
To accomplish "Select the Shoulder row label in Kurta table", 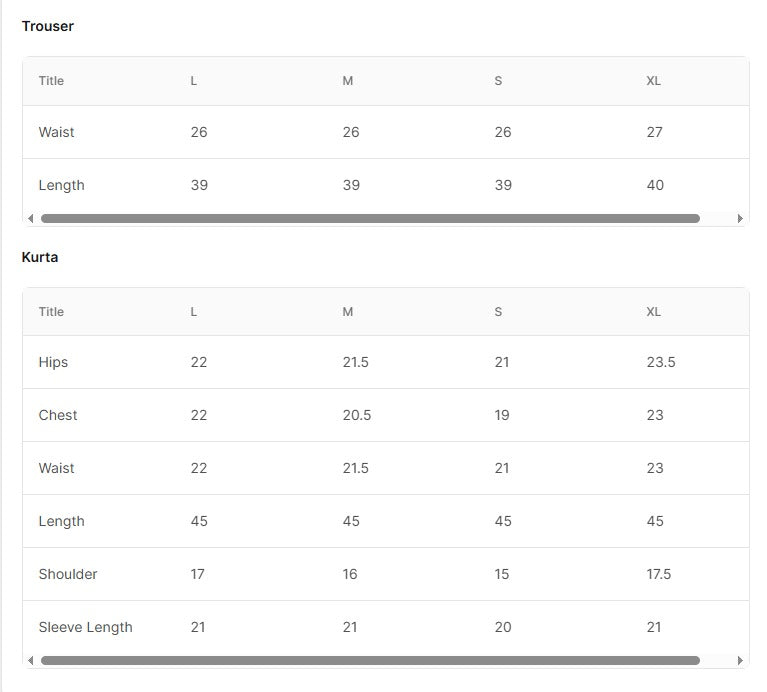I will click(x=68, y=574).
